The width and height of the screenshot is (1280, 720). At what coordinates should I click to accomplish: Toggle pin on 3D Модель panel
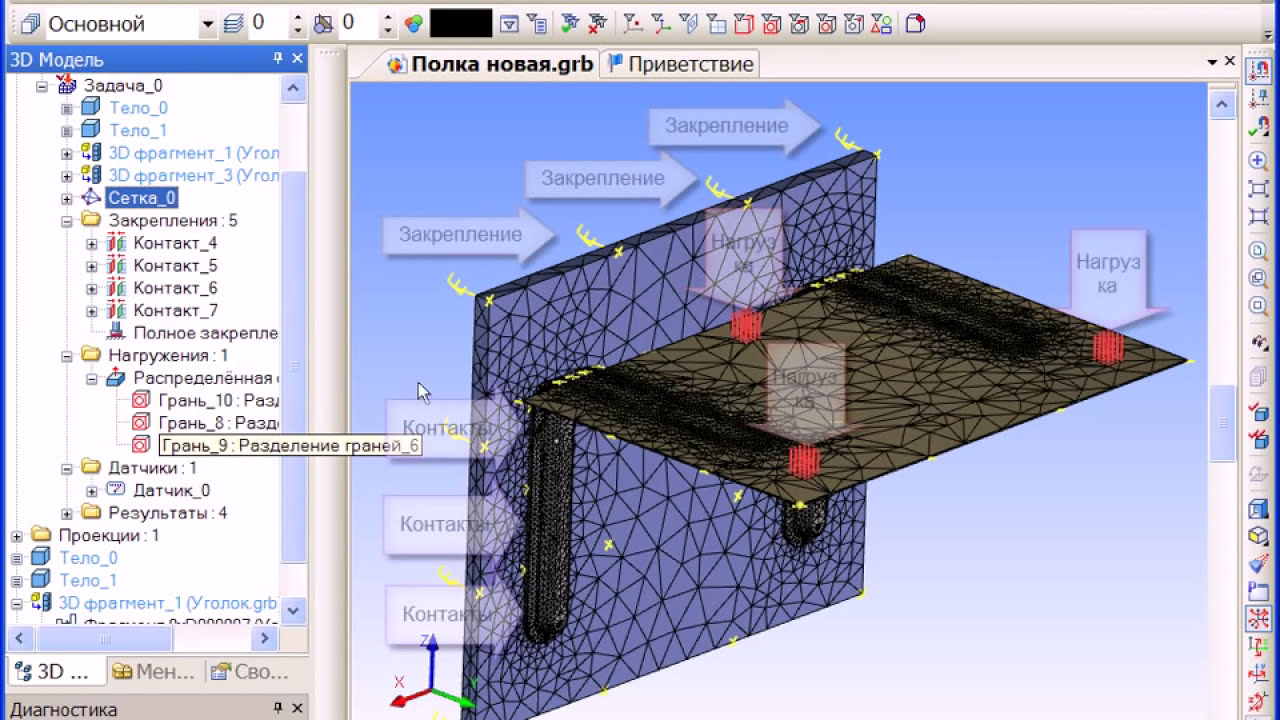pyautogui.click(x=278, y=60)
